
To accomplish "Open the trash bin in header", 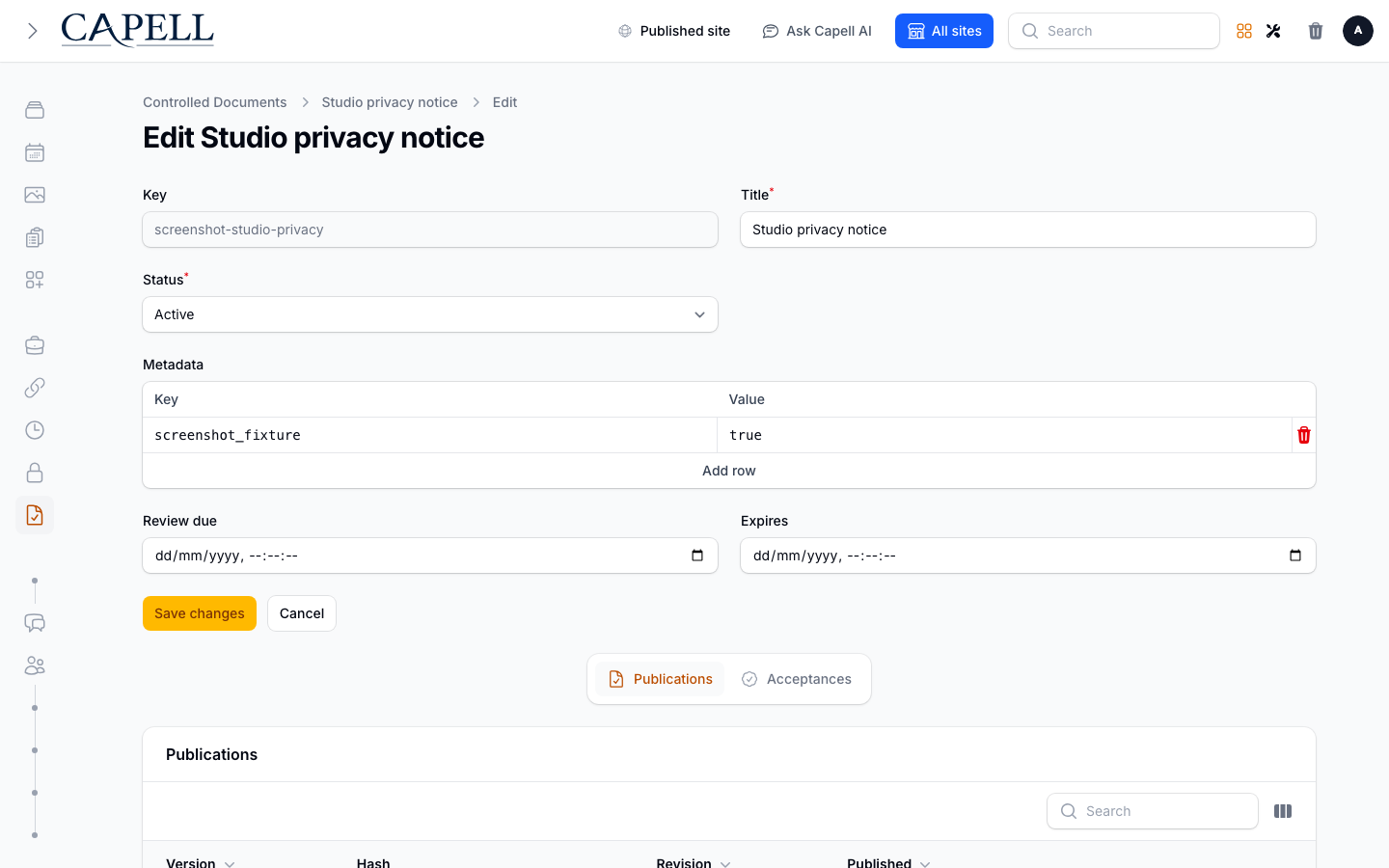I will [x=1316, y=31].
